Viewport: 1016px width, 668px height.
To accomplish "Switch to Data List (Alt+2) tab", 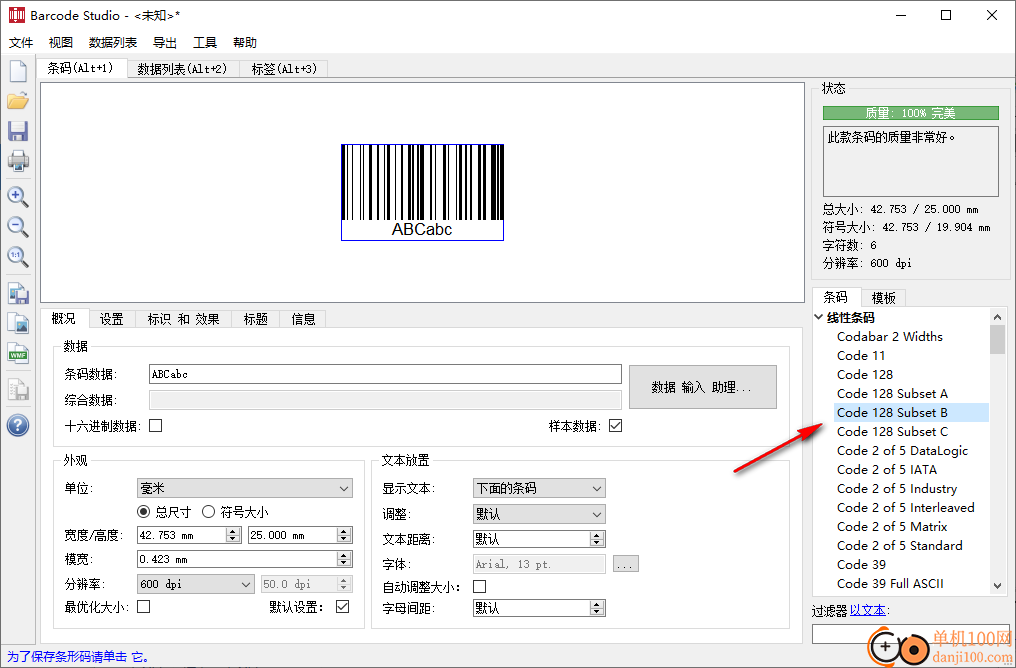I will 183,69.
